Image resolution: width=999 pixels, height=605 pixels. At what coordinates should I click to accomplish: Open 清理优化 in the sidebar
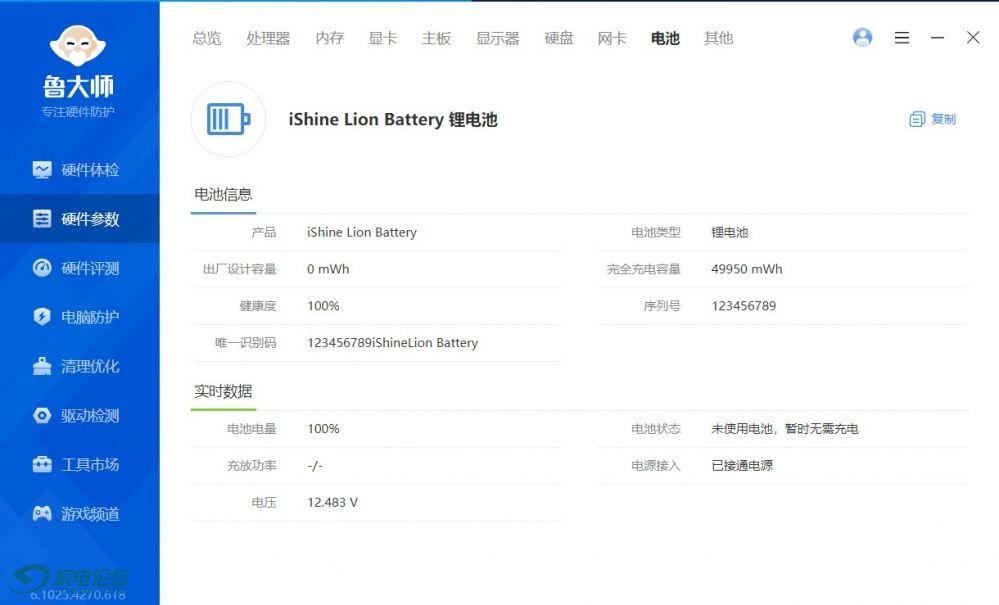click(x=80, y=366)
